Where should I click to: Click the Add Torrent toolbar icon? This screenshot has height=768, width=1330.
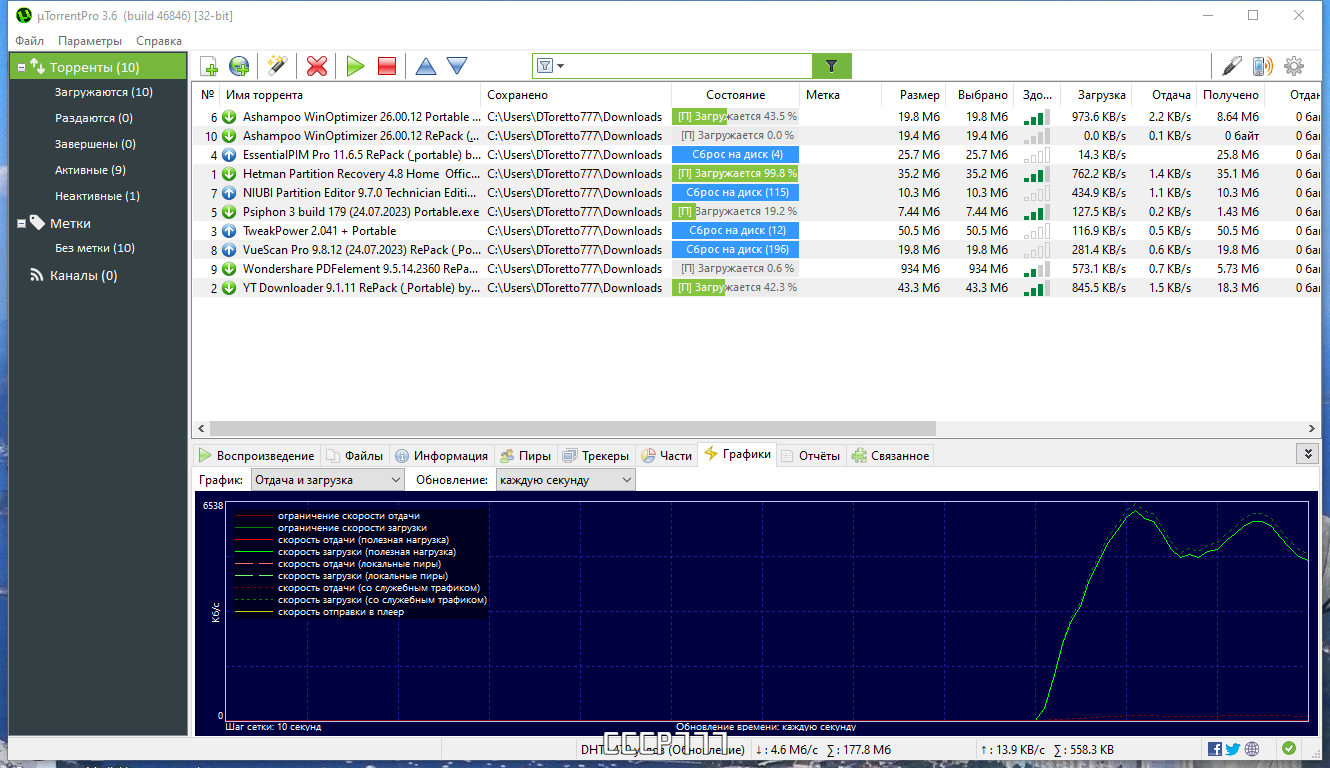tap(209, 66)
